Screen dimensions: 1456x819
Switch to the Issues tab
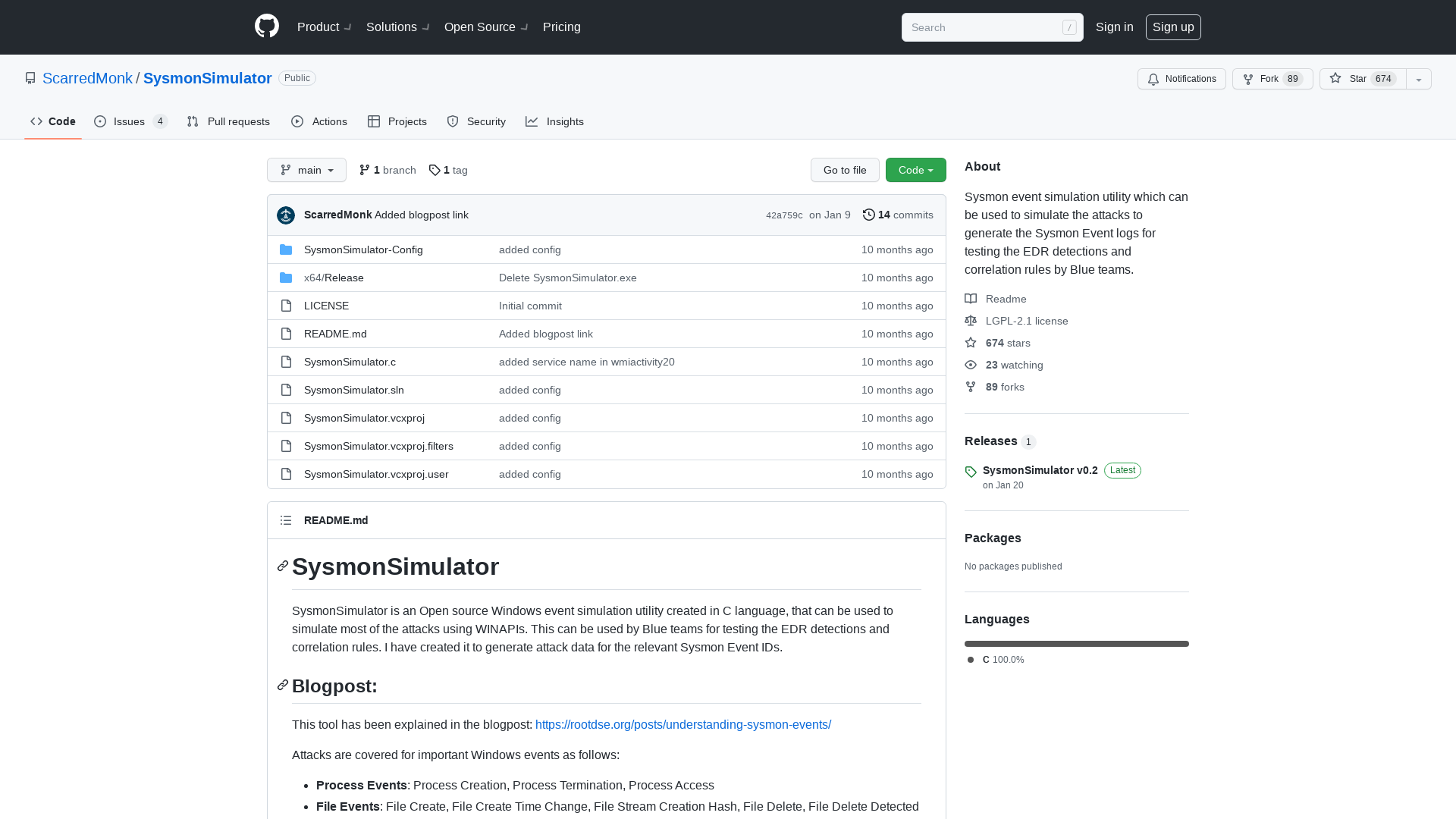(x=129, y=121)
